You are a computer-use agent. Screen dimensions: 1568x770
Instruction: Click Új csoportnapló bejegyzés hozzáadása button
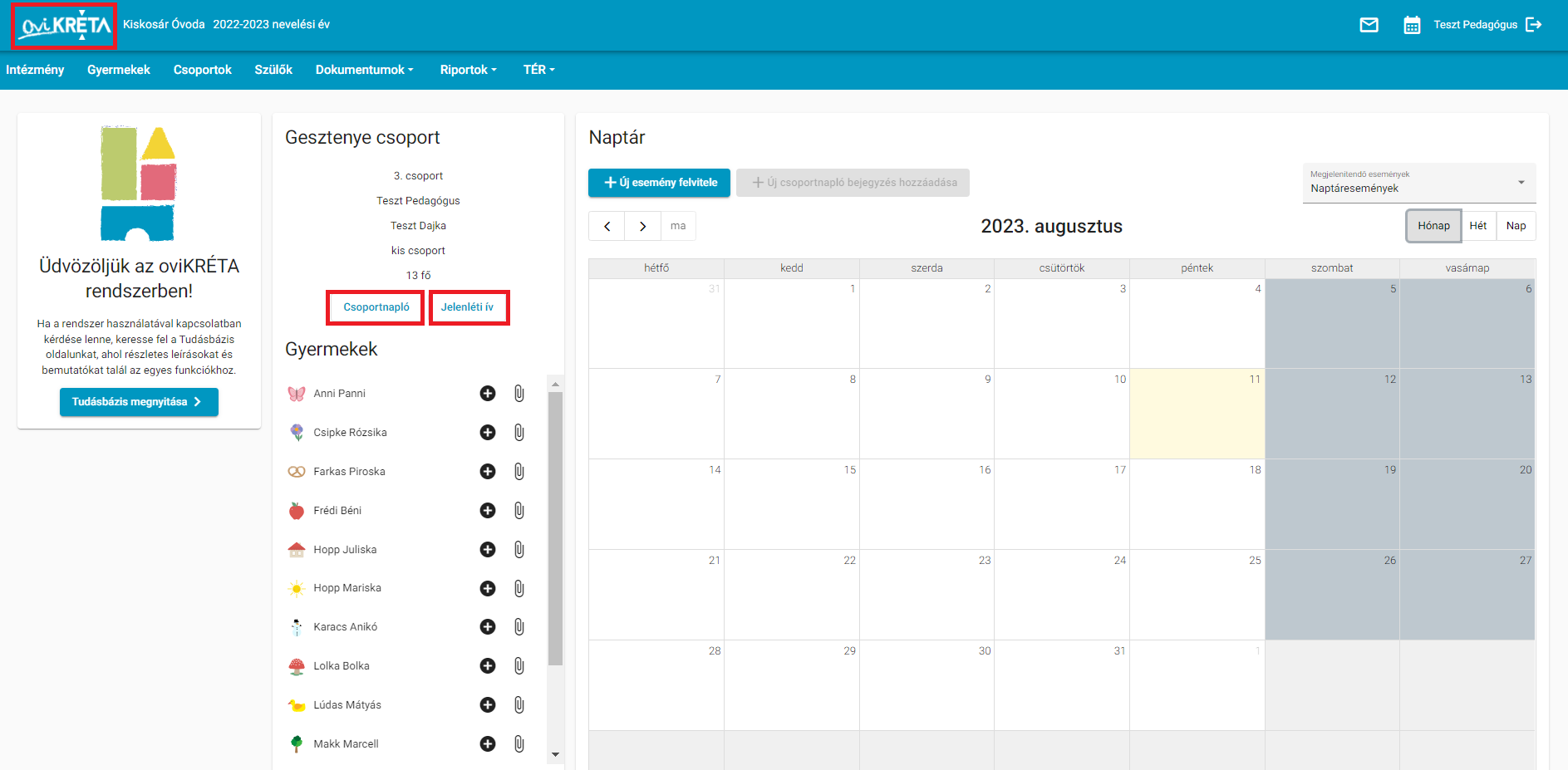coord(853,183)
